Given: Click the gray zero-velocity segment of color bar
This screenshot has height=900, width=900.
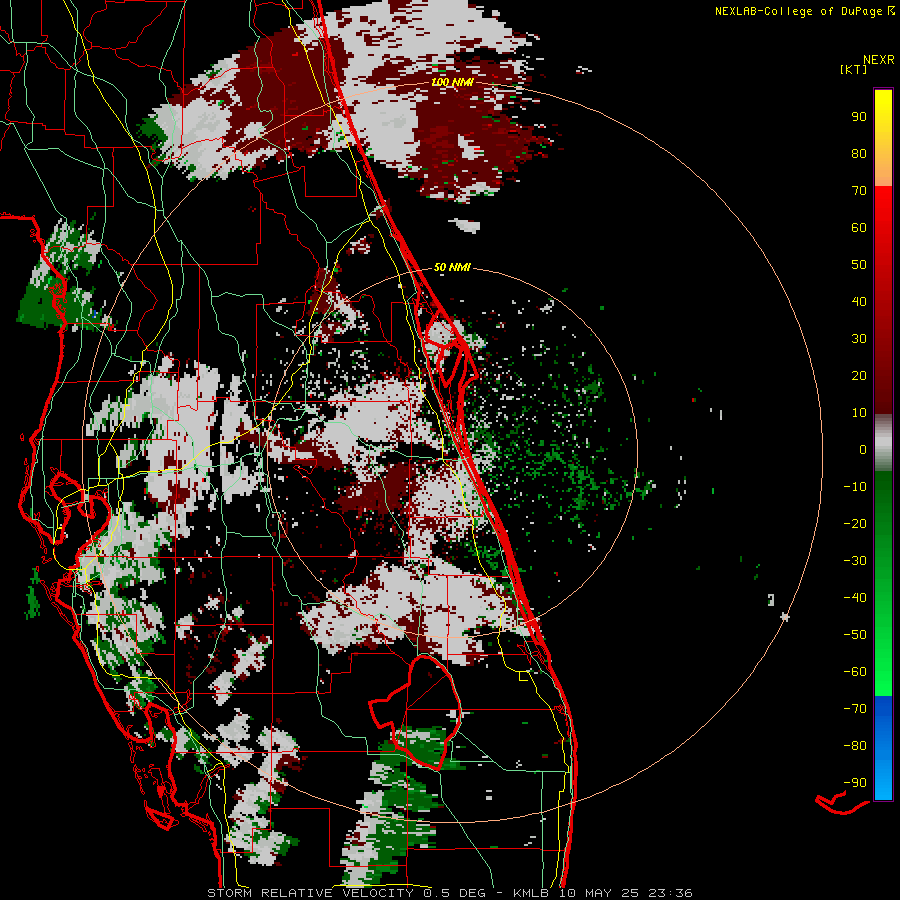Looking at the screenshot, I should coord(883,443).
